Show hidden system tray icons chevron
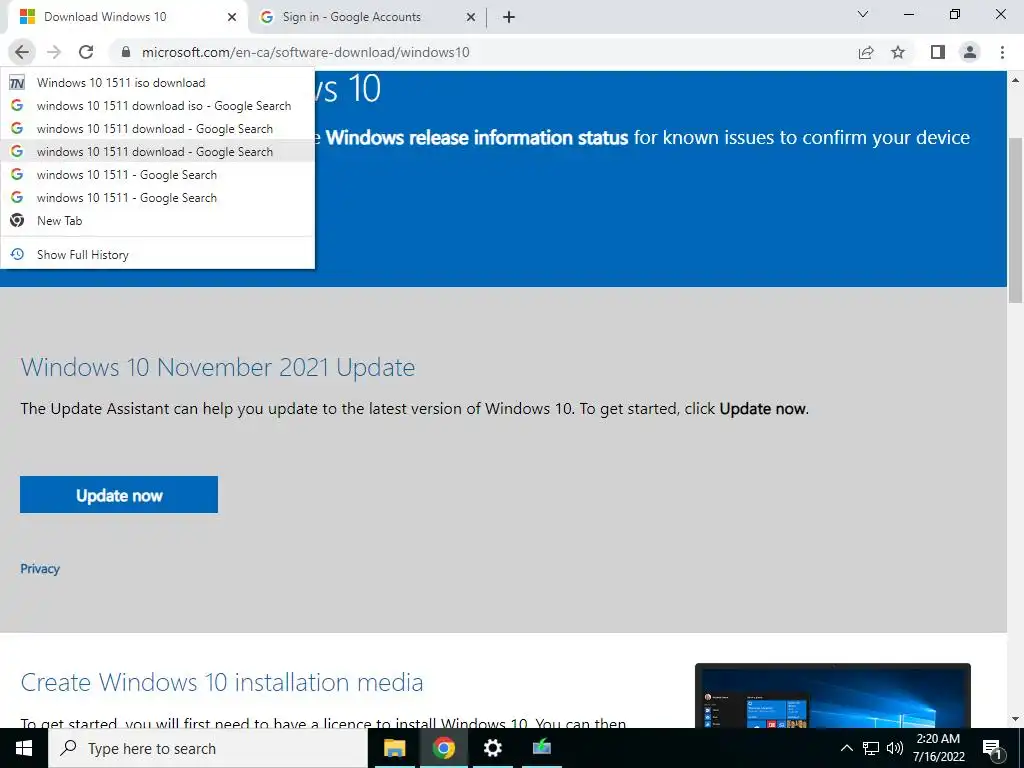This screenshot has width=1024, height=768. pyautogui.click(x=846, y=748)
